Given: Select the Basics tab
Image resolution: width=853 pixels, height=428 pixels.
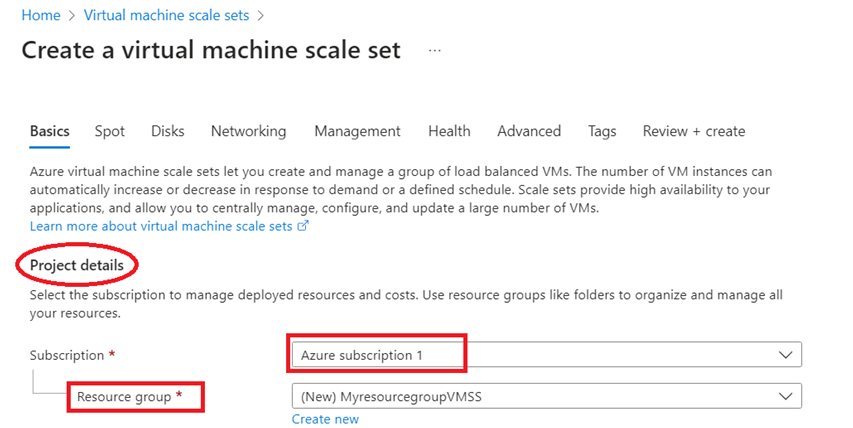Looking at the screenshot, I should [50, 131].
